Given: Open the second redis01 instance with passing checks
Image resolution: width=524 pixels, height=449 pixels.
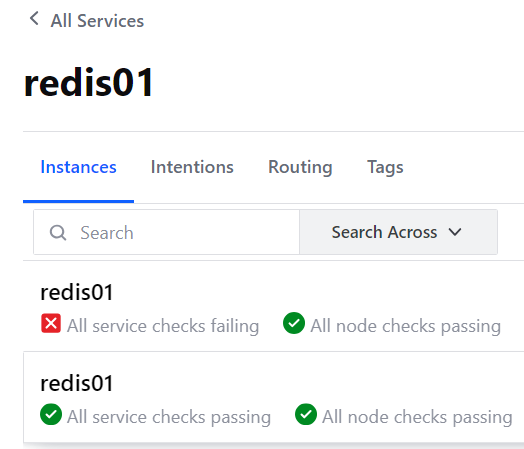Looking at the screenshot, I should (77, 383).
